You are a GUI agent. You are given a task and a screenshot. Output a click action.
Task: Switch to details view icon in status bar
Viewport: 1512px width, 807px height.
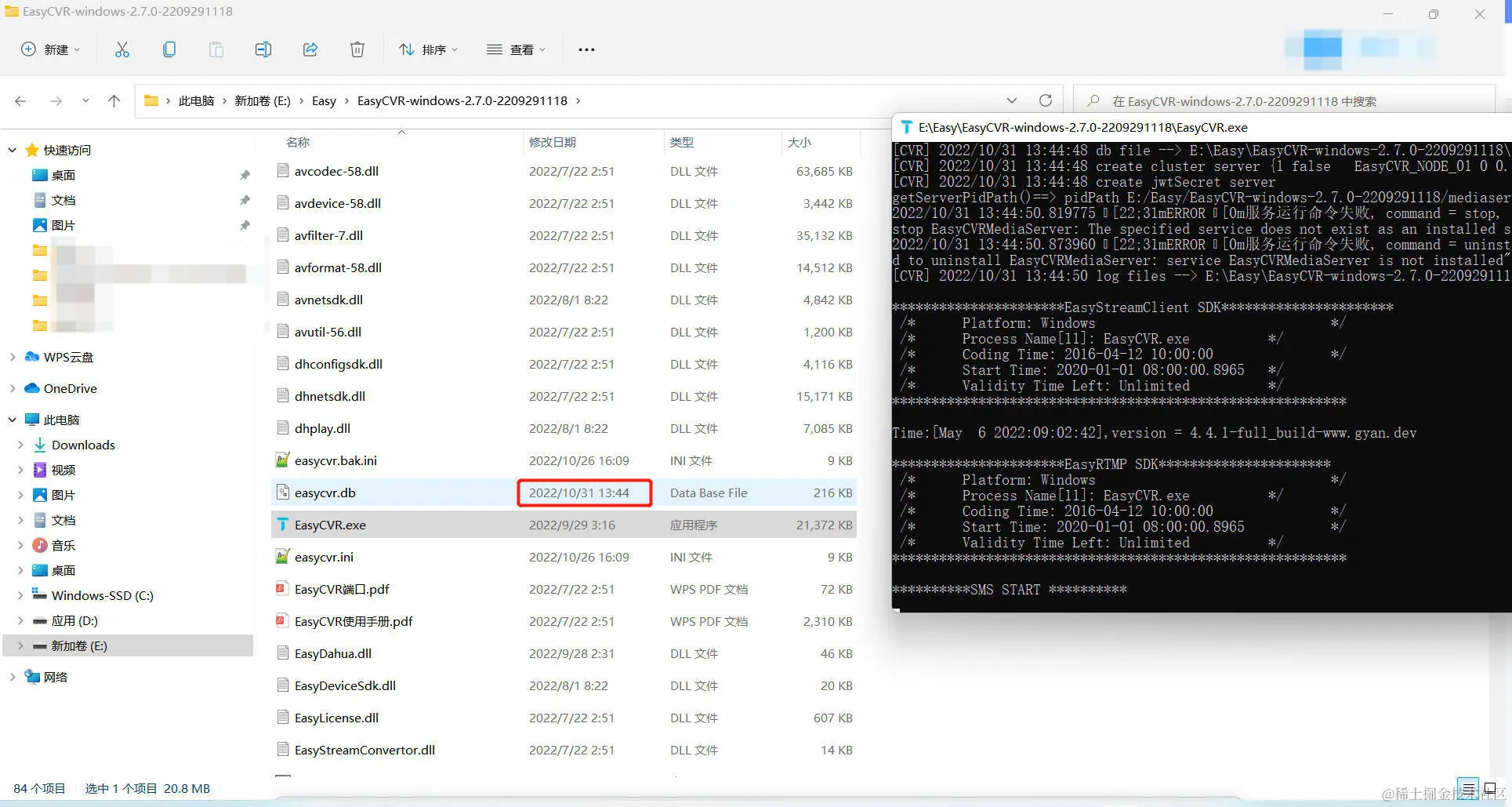[x=1468, y=788]
